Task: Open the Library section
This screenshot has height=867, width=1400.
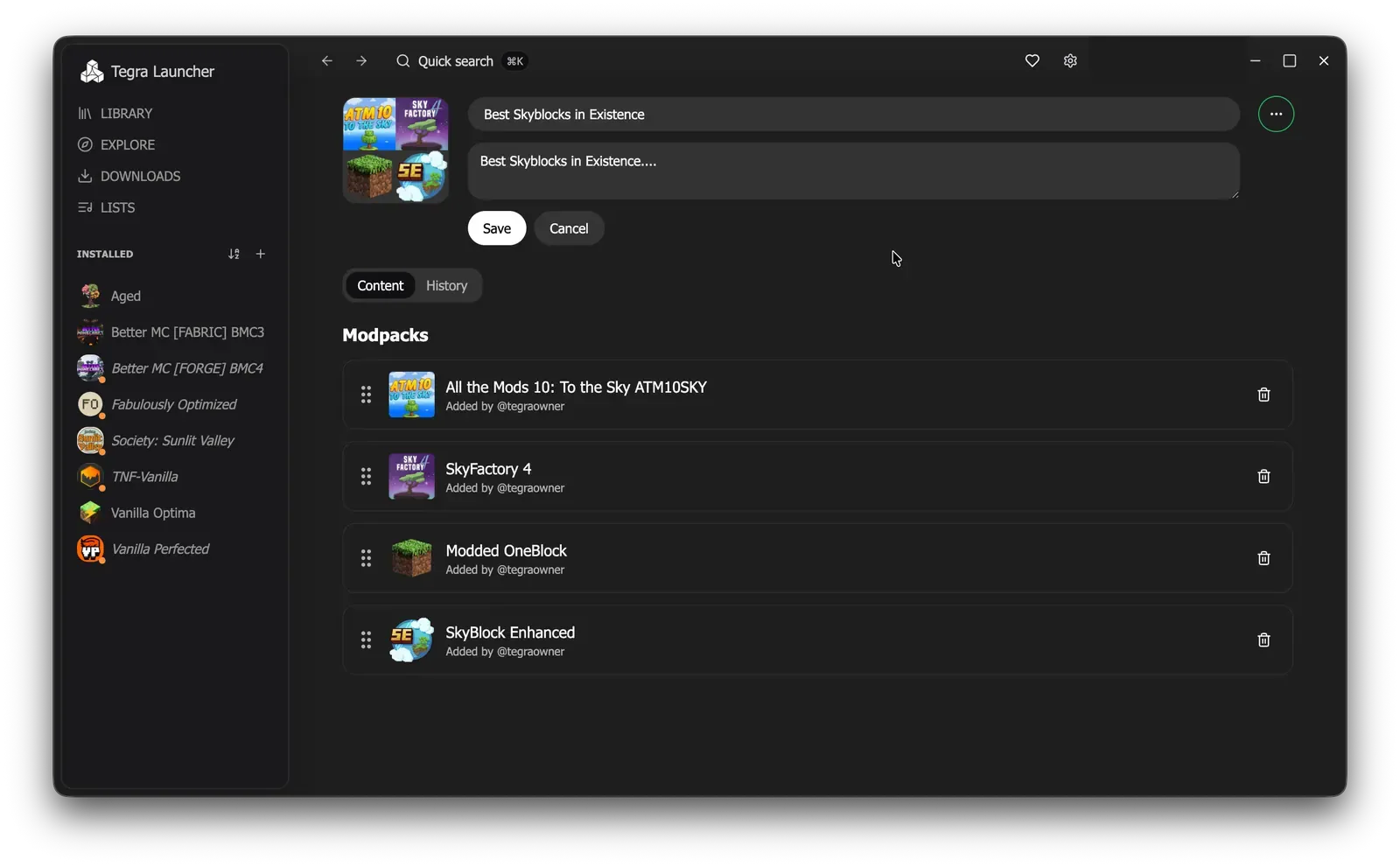Action: (x=115, y=114)
